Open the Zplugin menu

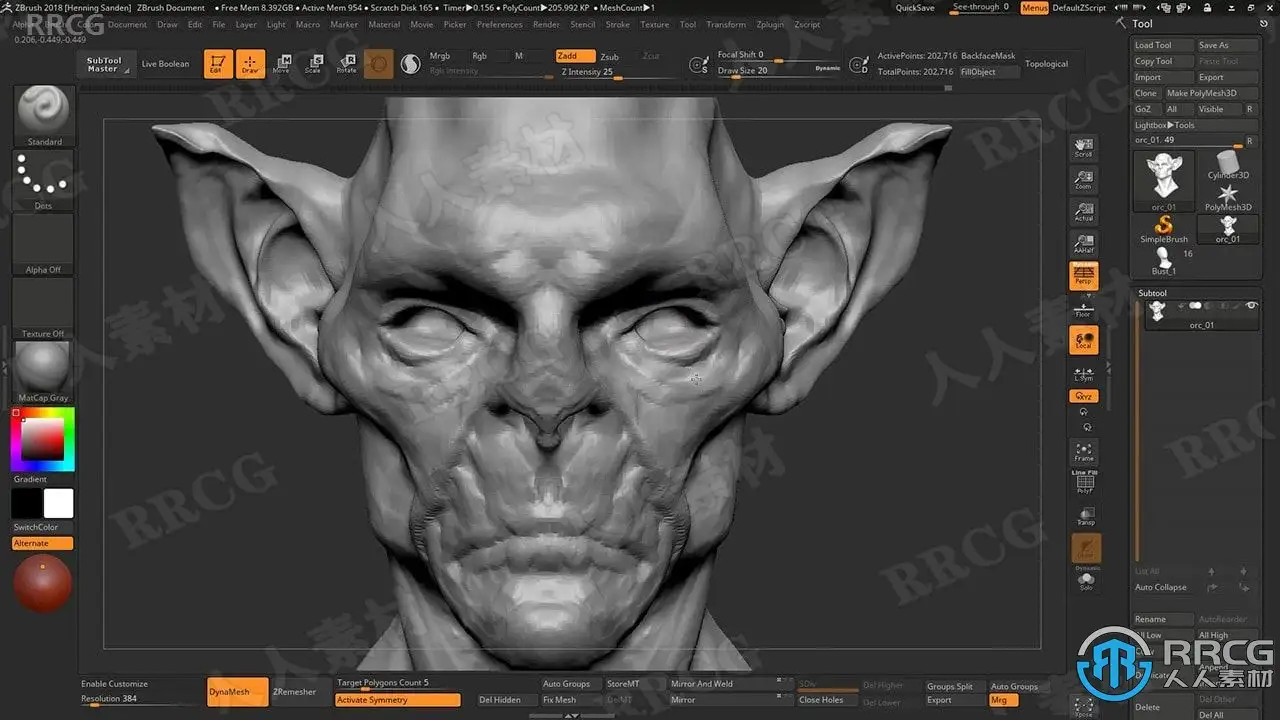(x=770, y=24)
